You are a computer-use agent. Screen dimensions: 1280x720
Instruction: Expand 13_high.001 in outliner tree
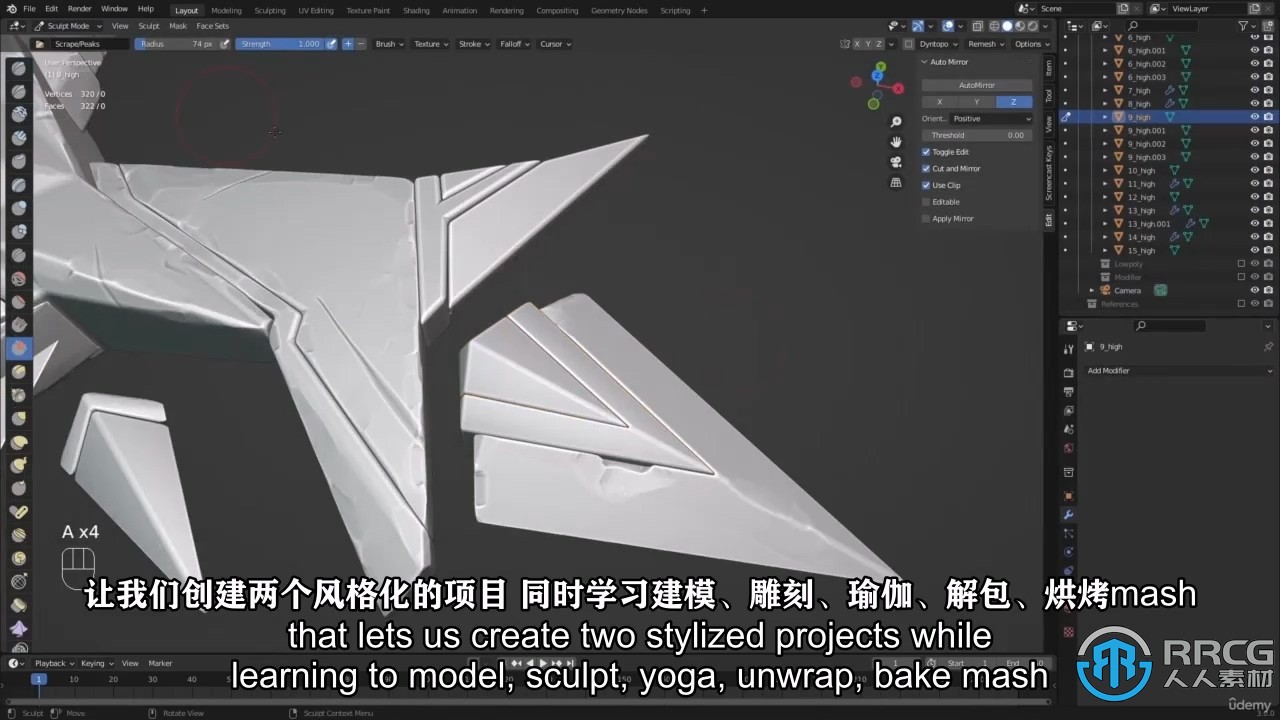click(x=1105, y=224)
